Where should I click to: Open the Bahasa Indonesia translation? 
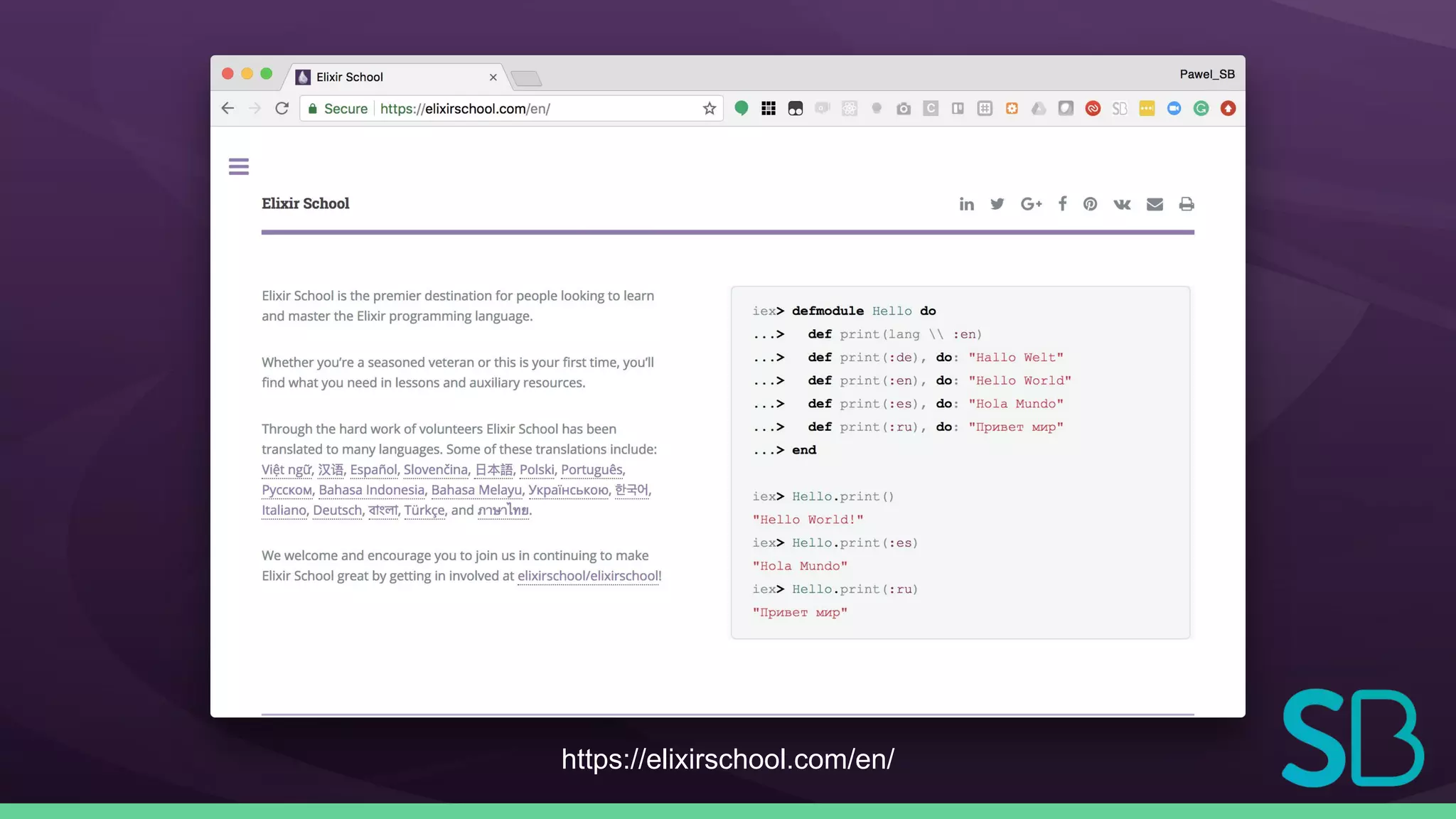click(x=371, y=490)
